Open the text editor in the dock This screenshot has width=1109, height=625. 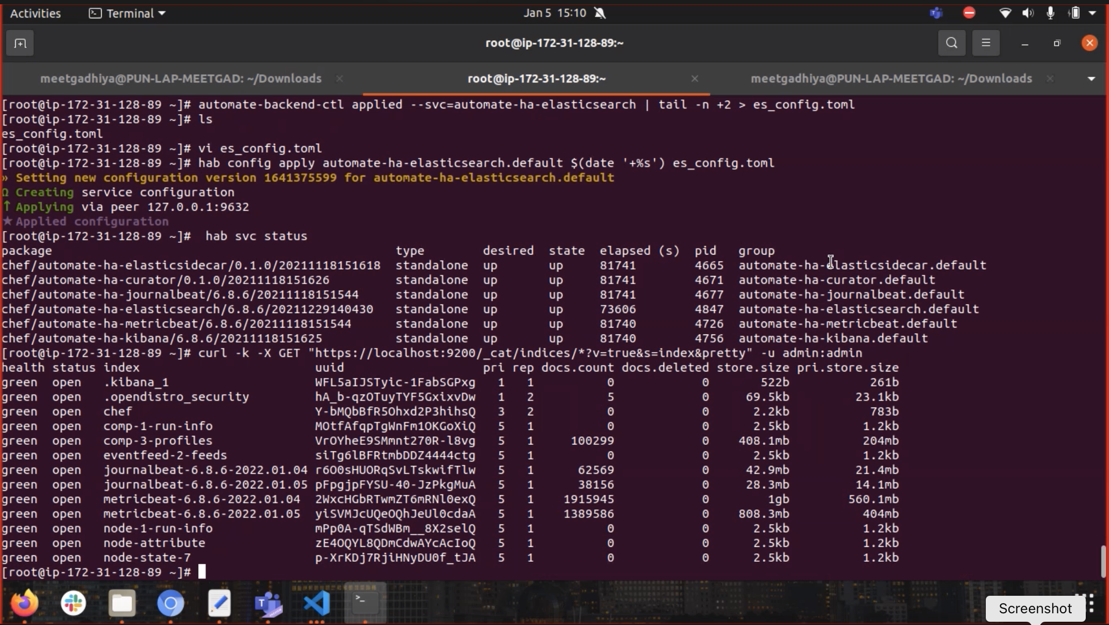click(x=219, y=603)
